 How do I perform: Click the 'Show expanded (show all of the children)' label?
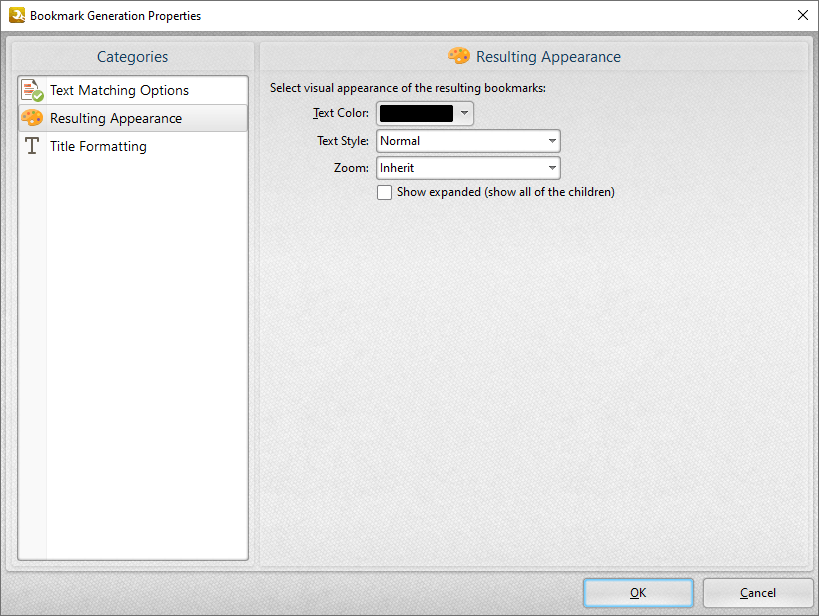pos(505,192)
